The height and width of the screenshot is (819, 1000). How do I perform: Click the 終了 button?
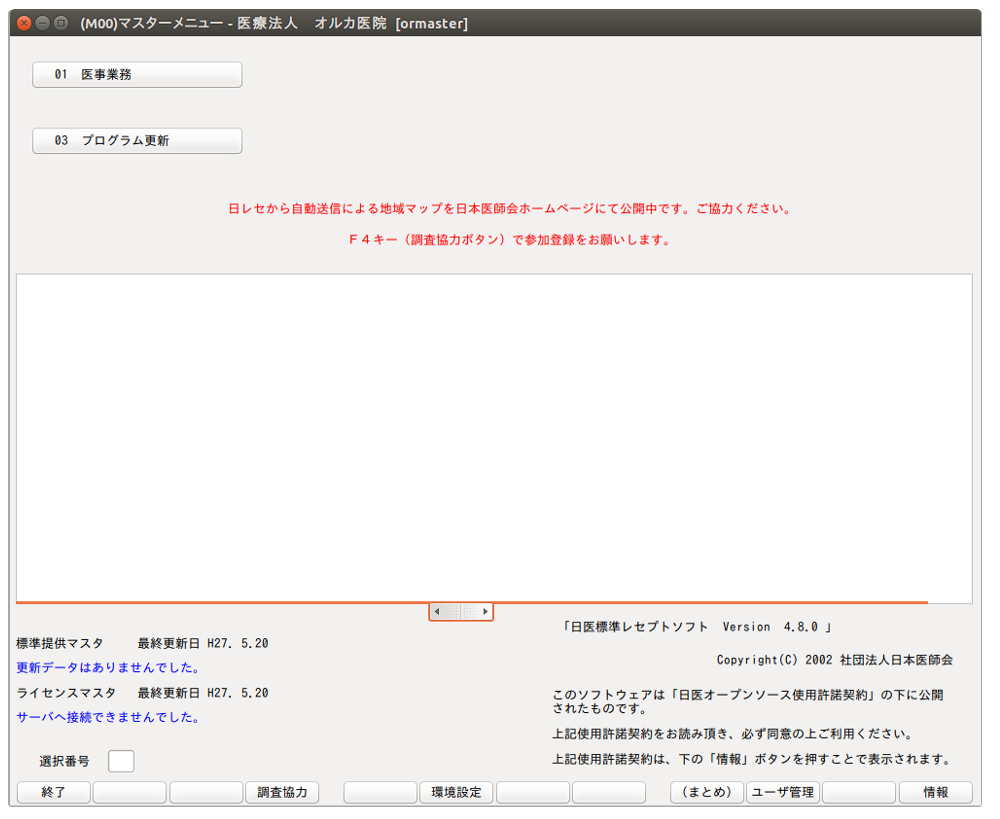(54, 792)
